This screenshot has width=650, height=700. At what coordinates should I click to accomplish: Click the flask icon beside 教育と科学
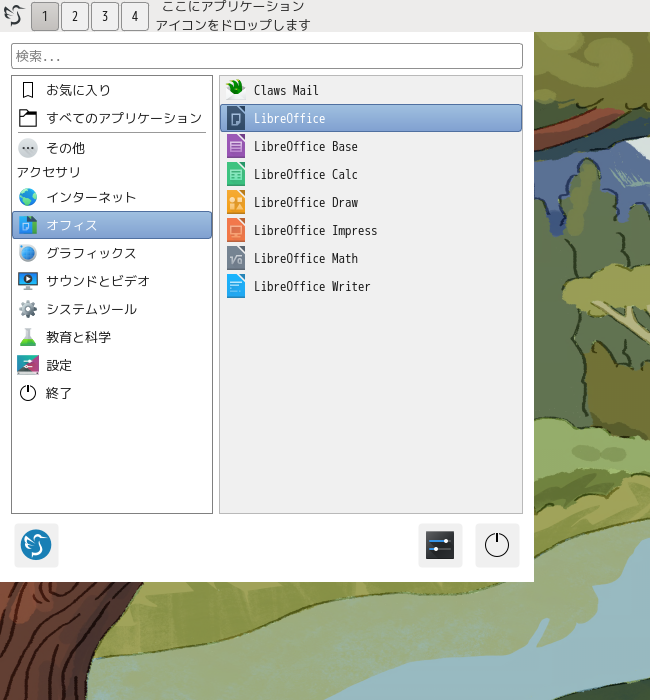[x=28, y=337]
